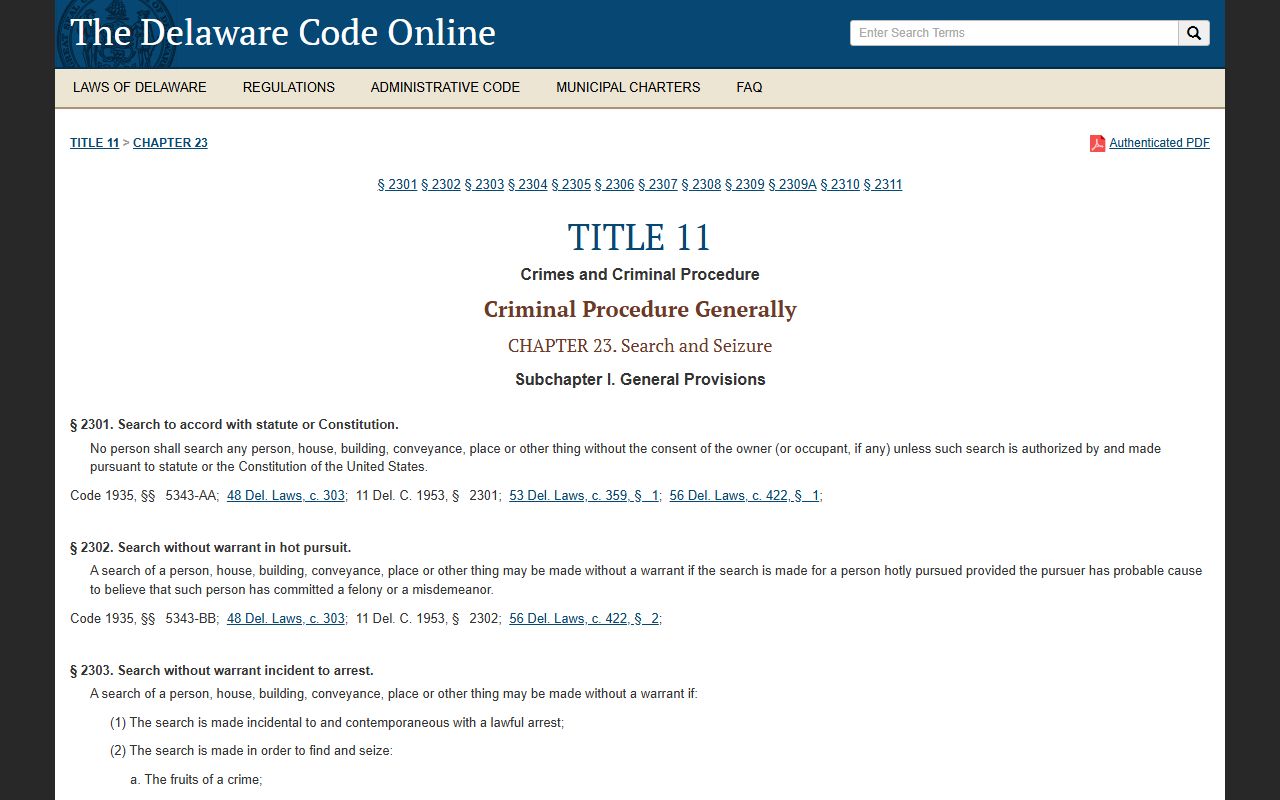The width and height of the screenshot is (1280, 800).
Task: Click 'Code 1935, §§ 5343-AA' citation text
Action: coord(144,495)
